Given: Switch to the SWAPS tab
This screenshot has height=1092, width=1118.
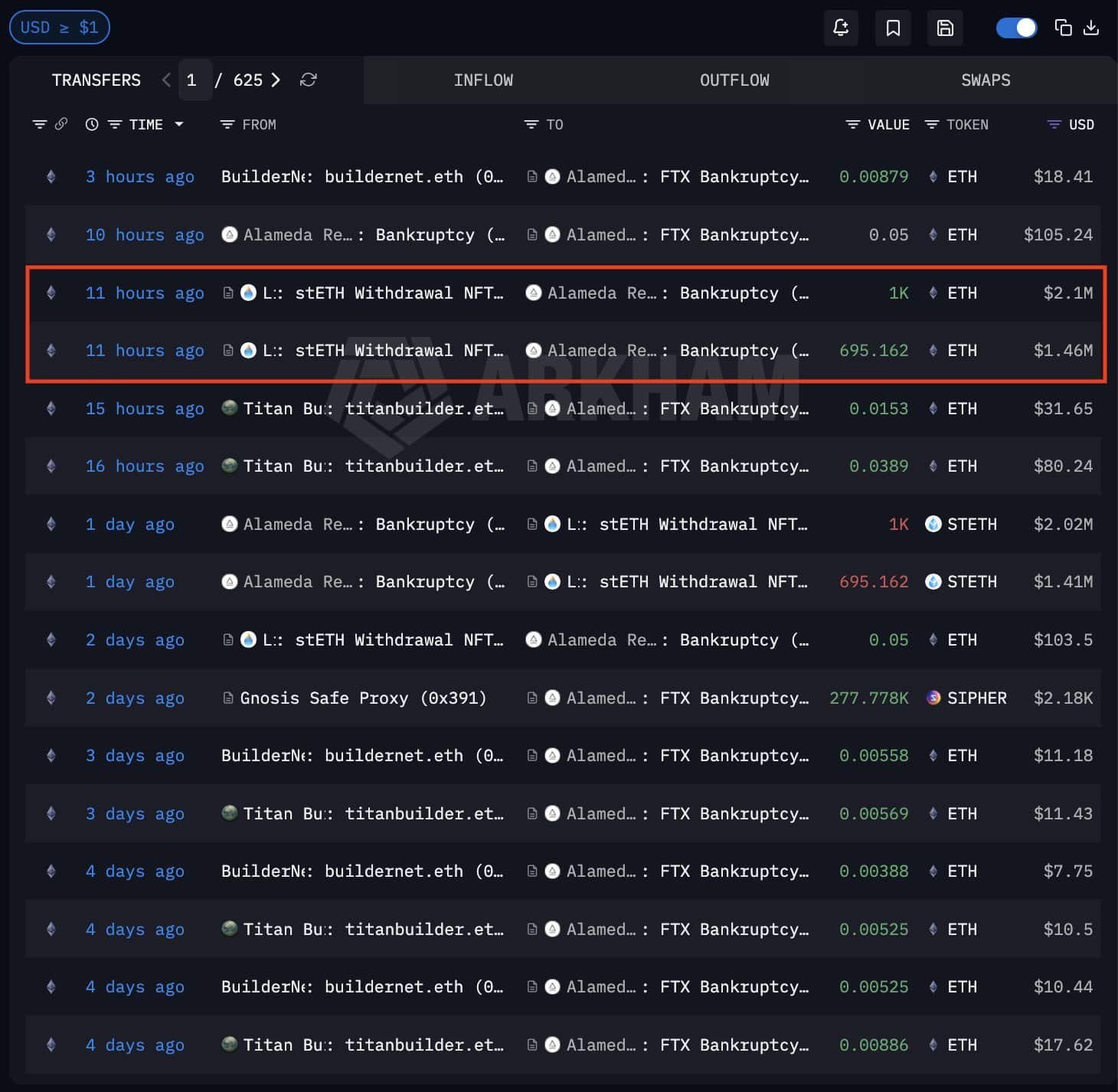Looking at the screenshot, I should pyautogui.click(x=986, y=80).
